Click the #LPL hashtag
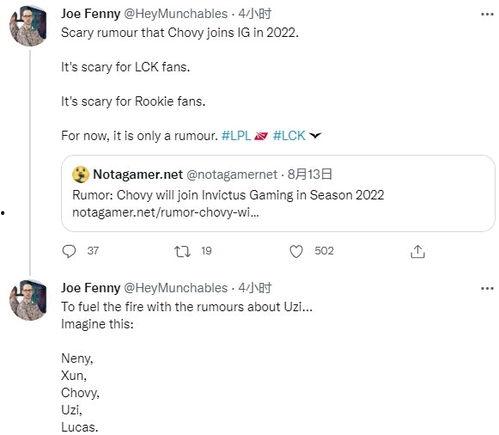Image resolution: width=499 pixels, height=435 pixels. [236, 136]
